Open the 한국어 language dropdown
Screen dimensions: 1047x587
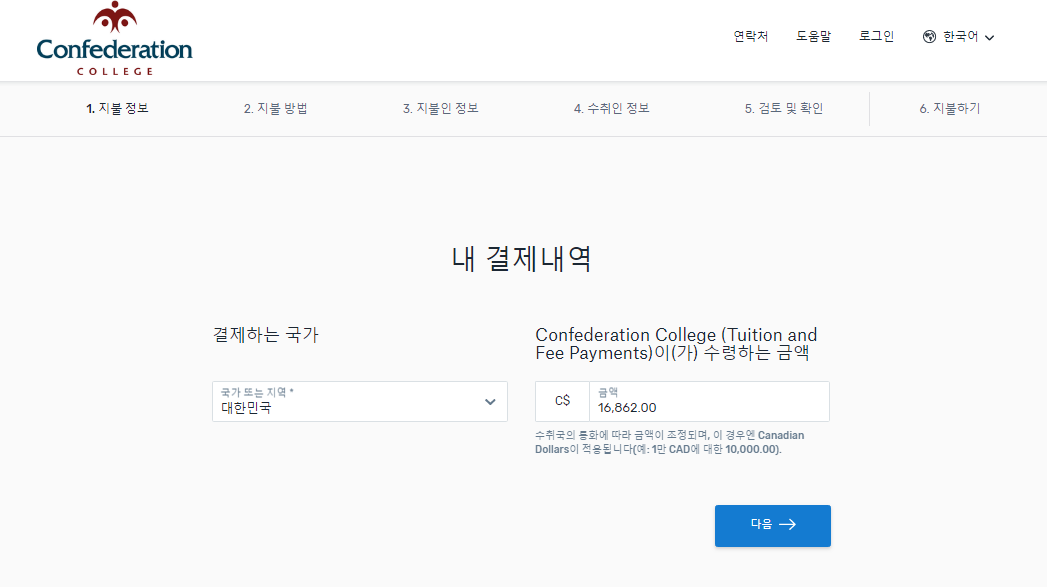959,37
